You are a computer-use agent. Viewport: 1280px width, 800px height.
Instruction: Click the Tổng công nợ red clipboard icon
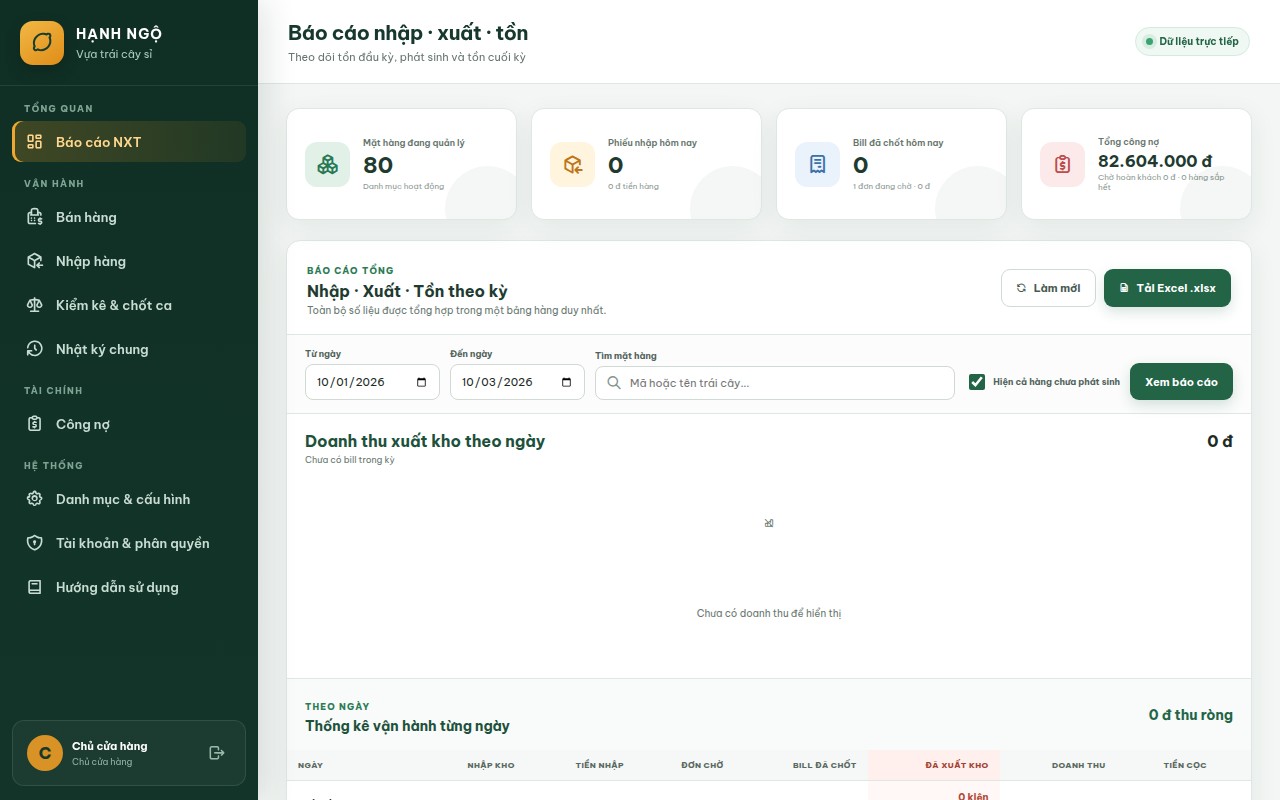point(1062,164)
